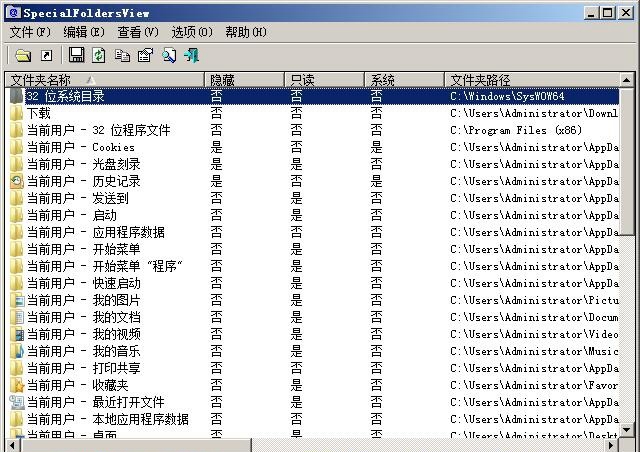The width and height of the screenshot is (640, 452).
Task: Click the SpecialFoldersView title bar app icon
Action: tap(13, 13)
